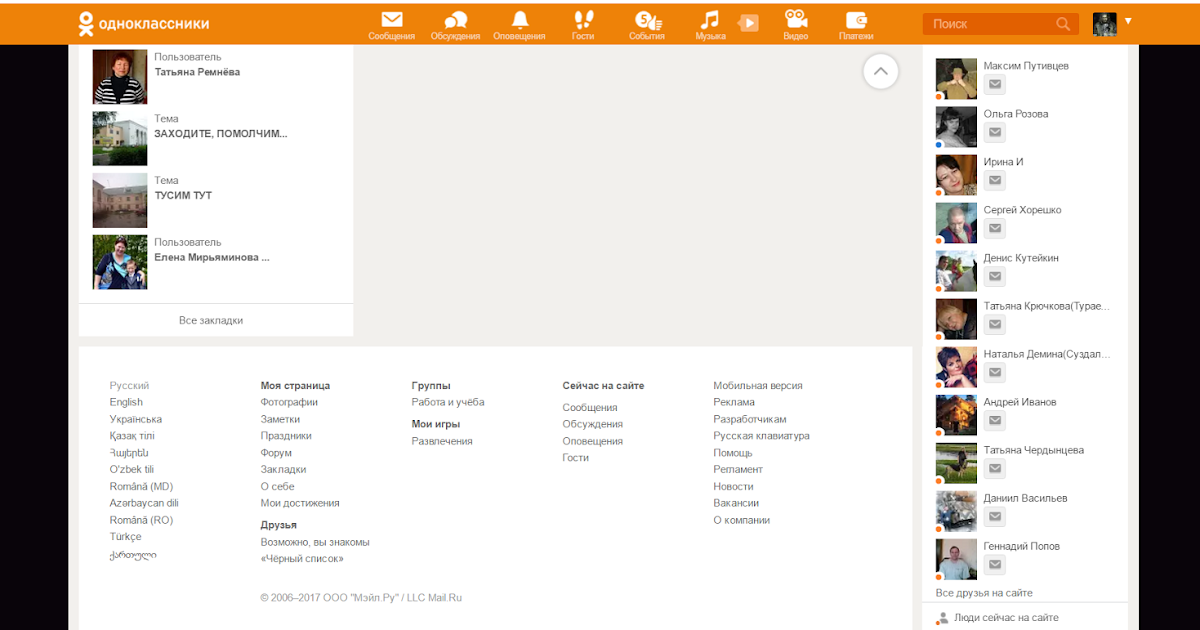Open Все закладки link
Image resolution: width=1200 pixels, height=630 pixels.
click(x=211, y=320)
